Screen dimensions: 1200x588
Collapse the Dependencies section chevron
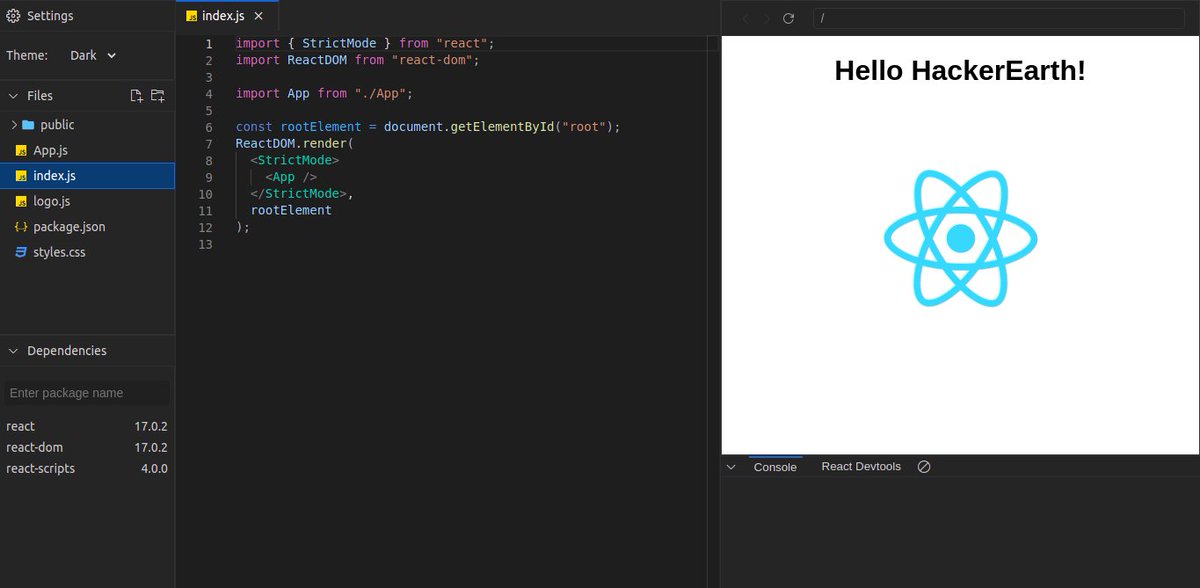[x=13, y=351]
